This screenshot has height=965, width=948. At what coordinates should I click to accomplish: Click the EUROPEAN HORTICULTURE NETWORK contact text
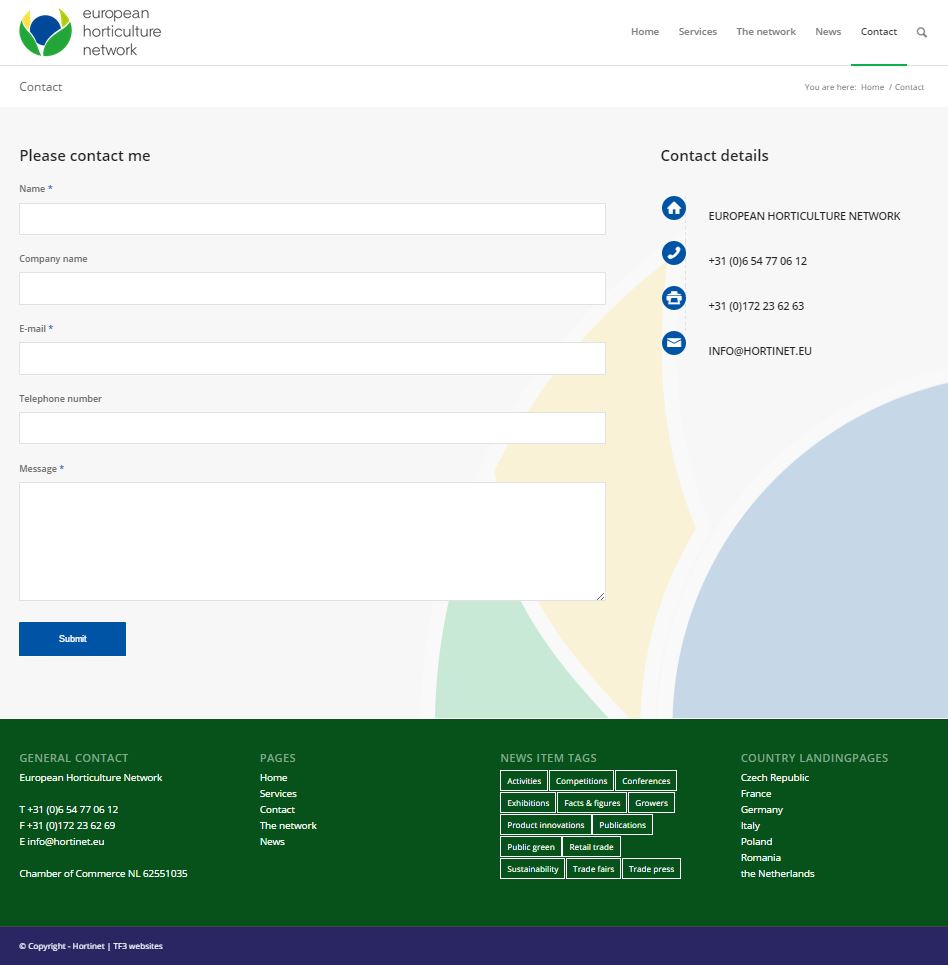tap(804, 216)
